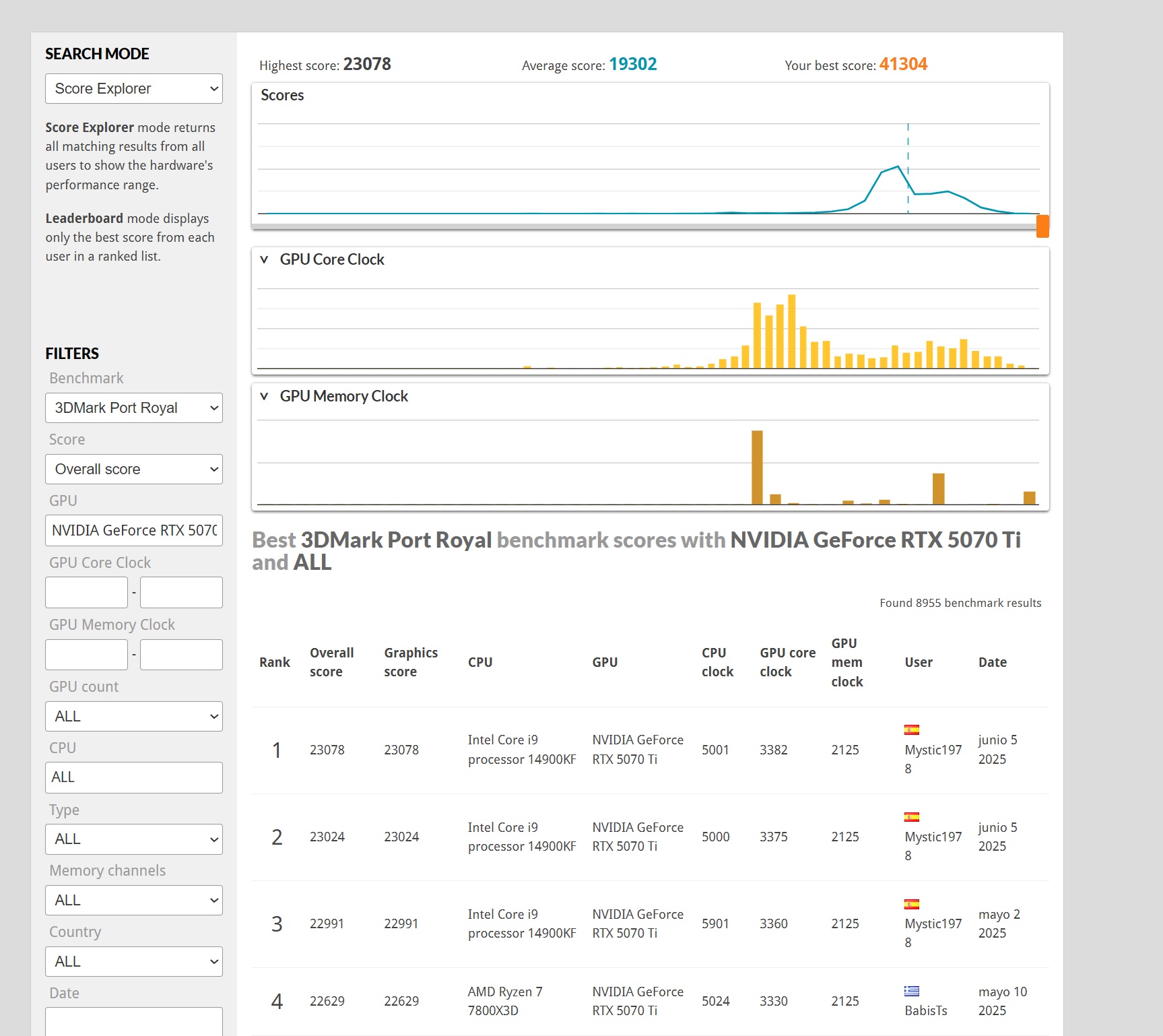Click the orange score range slider handle
The image size is (1163, 1036).
click(x=1042, y=226)
